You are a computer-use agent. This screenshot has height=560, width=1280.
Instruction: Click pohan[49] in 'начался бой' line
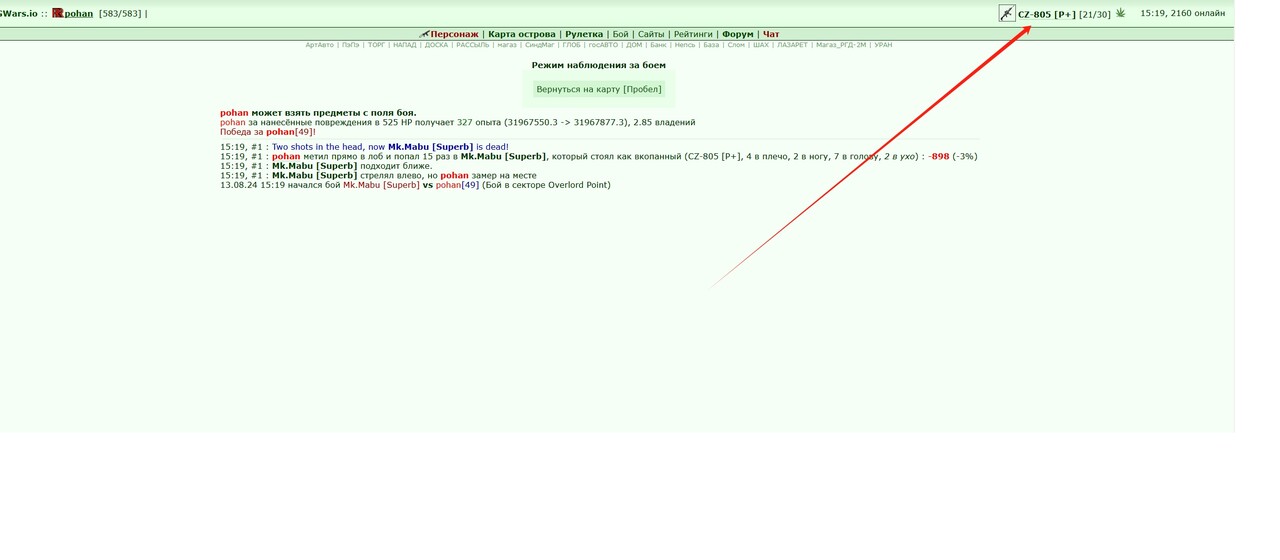click(457, 185)
